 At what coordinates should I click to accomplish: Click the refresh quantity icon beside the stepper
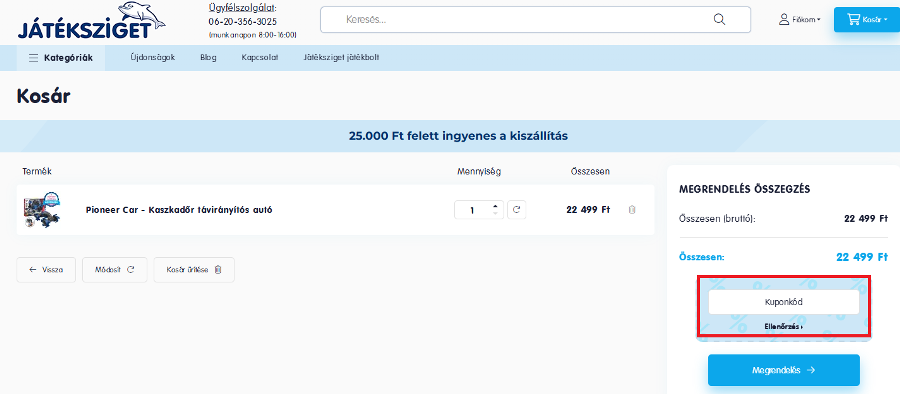517,210
